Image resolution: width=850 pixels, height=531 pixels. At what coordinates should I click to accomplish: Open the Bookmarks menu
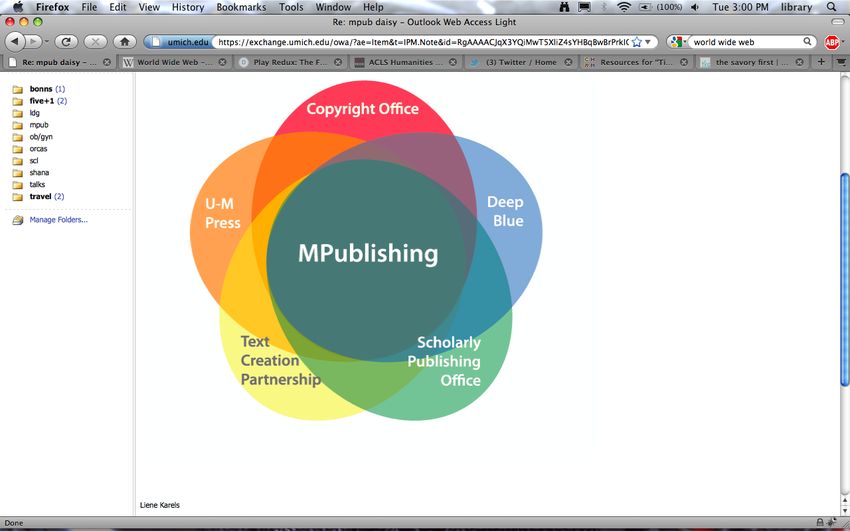point(241,7)
